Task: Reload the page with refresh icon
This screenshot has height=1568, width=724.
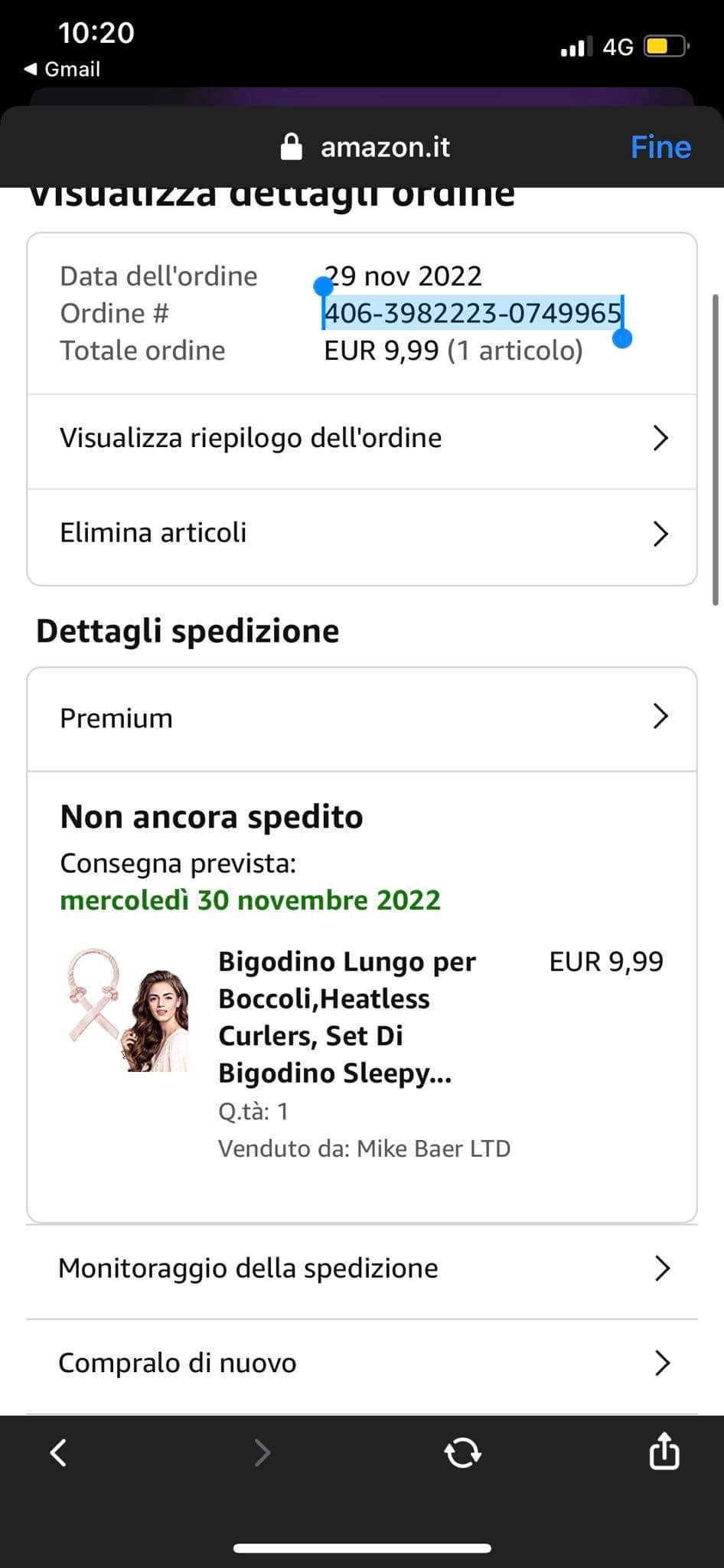Action: click(x=463, y=1452)
